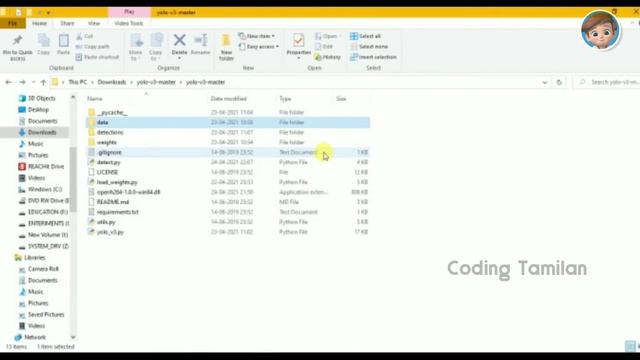Click the Move to icon
This screenshot has width=640, height=360.
click(136, 41)
